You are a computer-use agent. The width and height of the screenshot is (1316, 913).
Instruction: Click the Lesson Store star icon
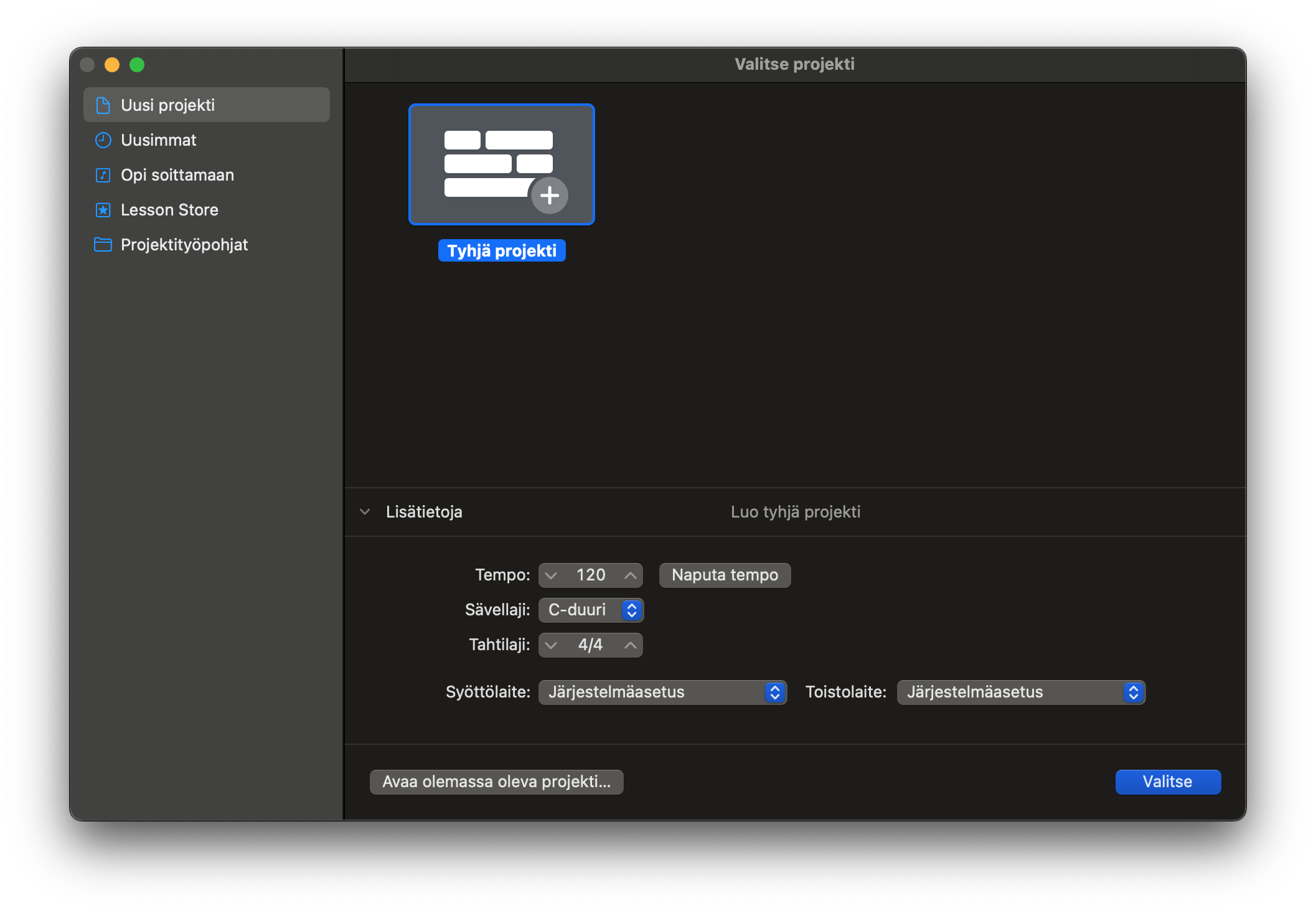tap(103, 210)
